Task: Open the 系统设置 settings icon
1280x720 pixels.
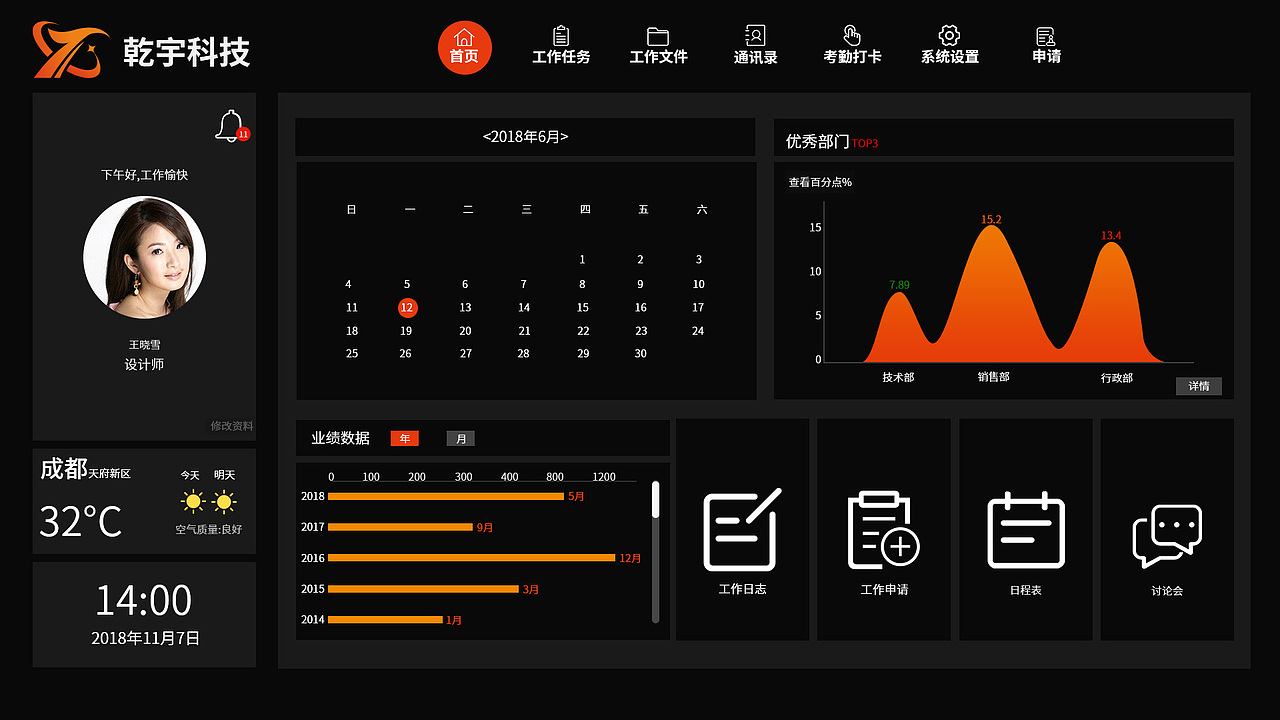Action: [948, 46]
